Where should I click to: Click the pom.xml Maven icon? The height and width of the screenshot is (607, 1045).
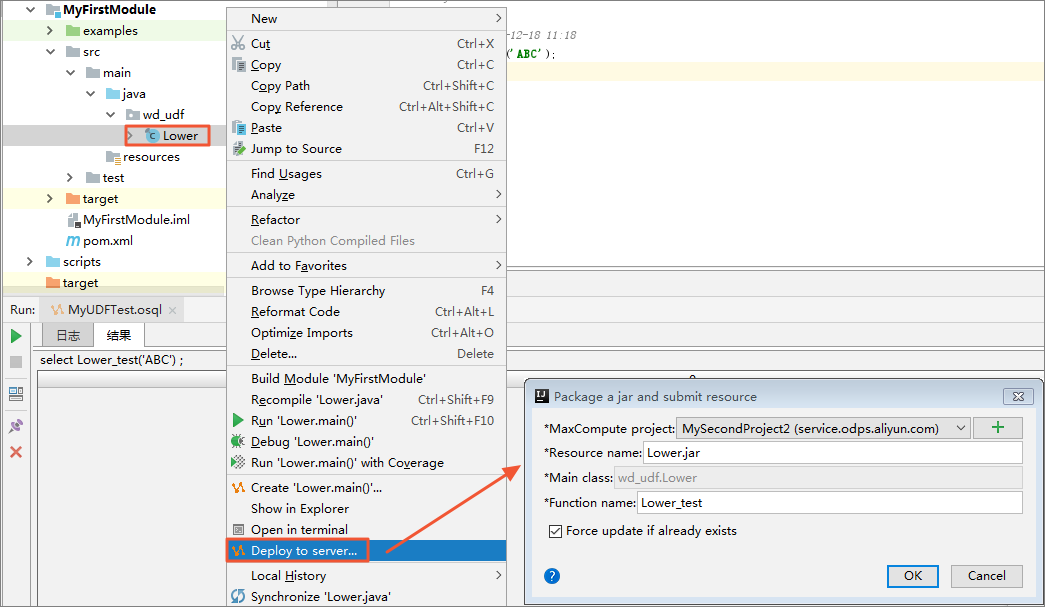click(73, 241)
